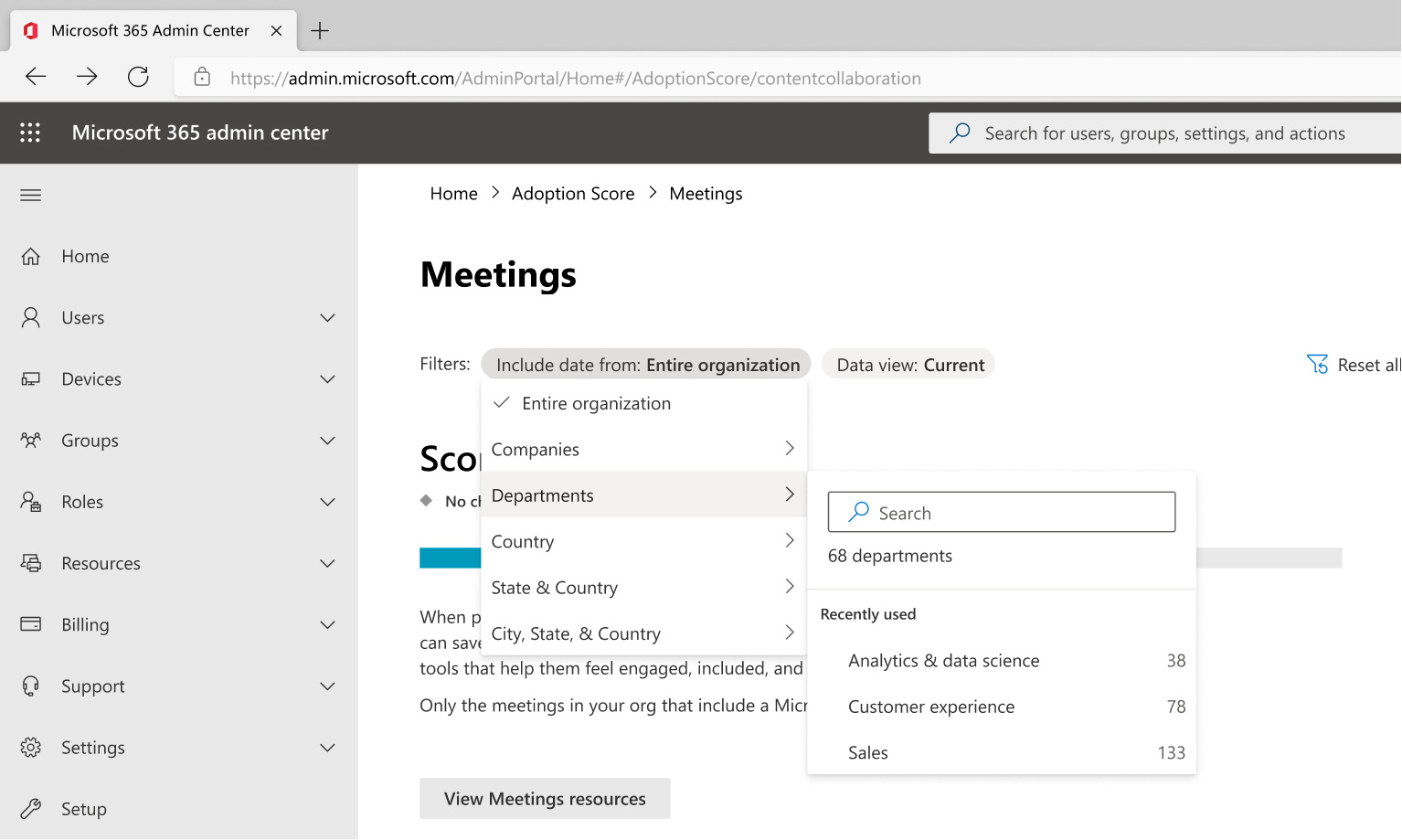Click Reset all filters

(x=1354, y=364)
